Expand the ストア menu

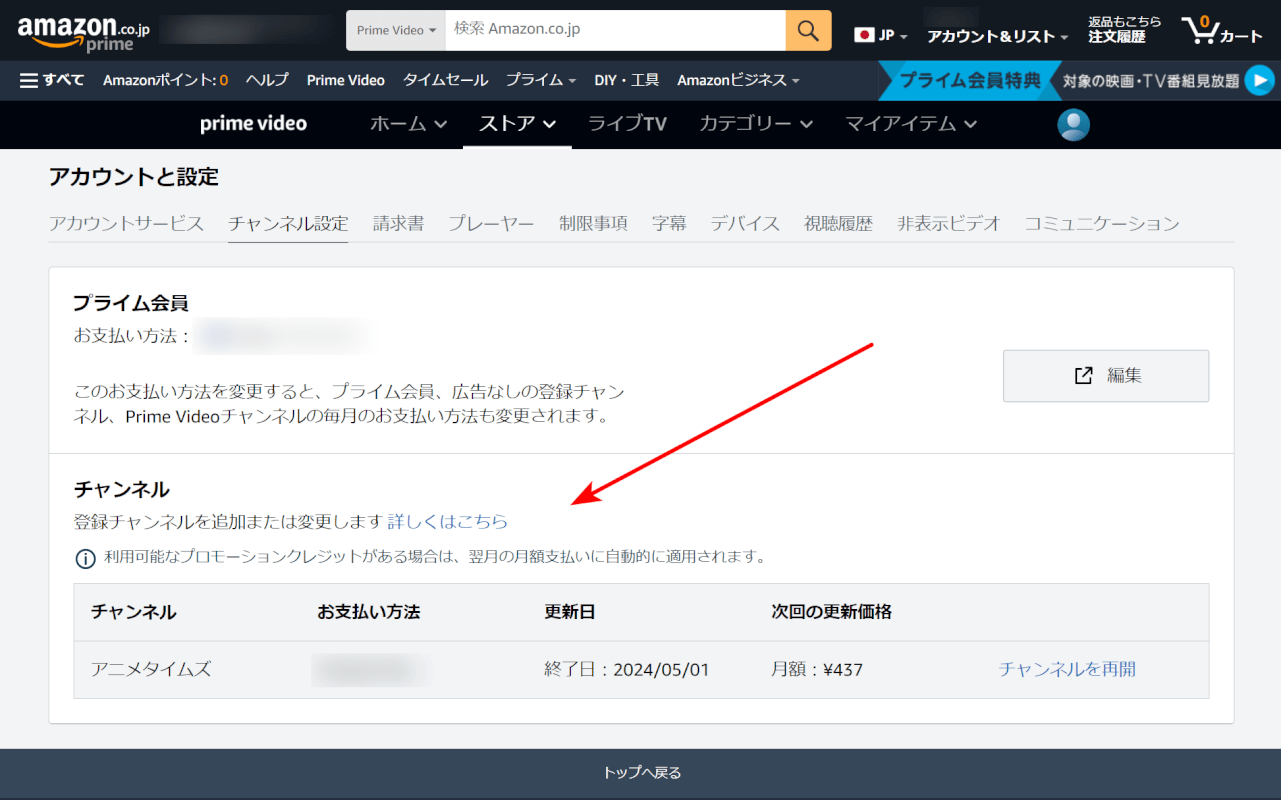(517, 124)
